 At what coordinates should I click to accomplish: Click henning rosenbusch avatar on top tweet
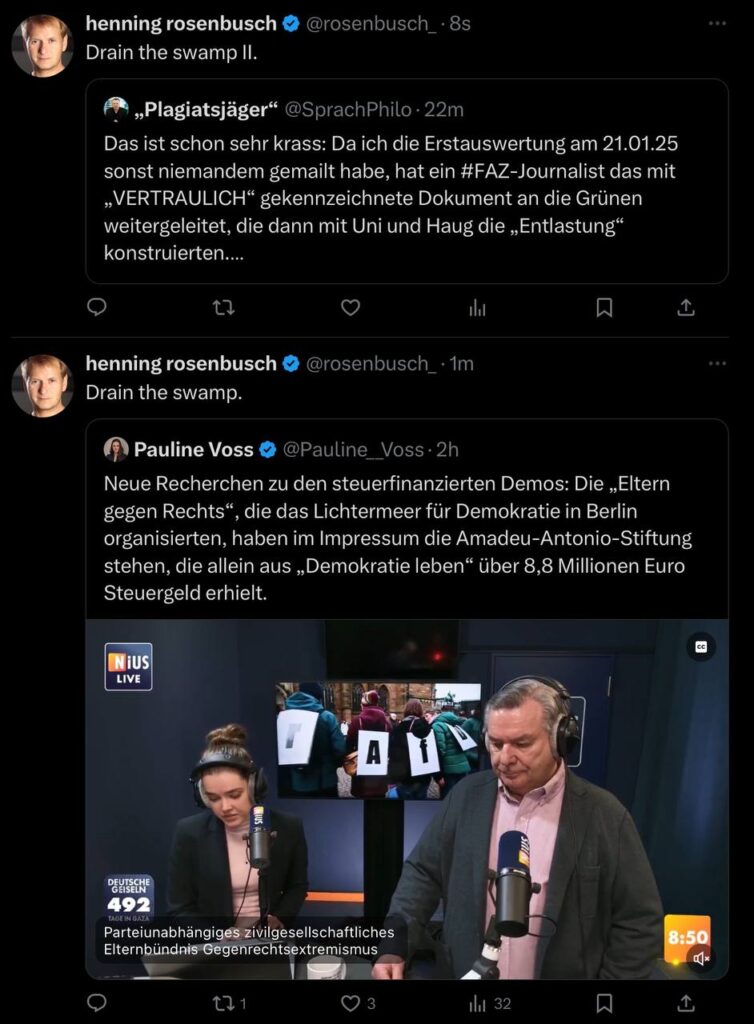[42, 46]
